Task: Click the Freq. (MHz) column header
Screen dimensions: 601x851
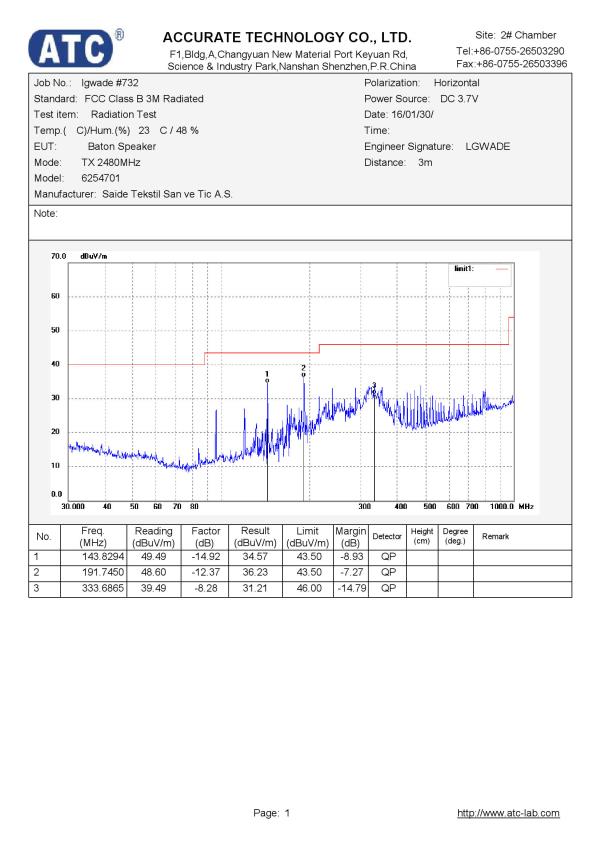Action: tap(93, 537)
